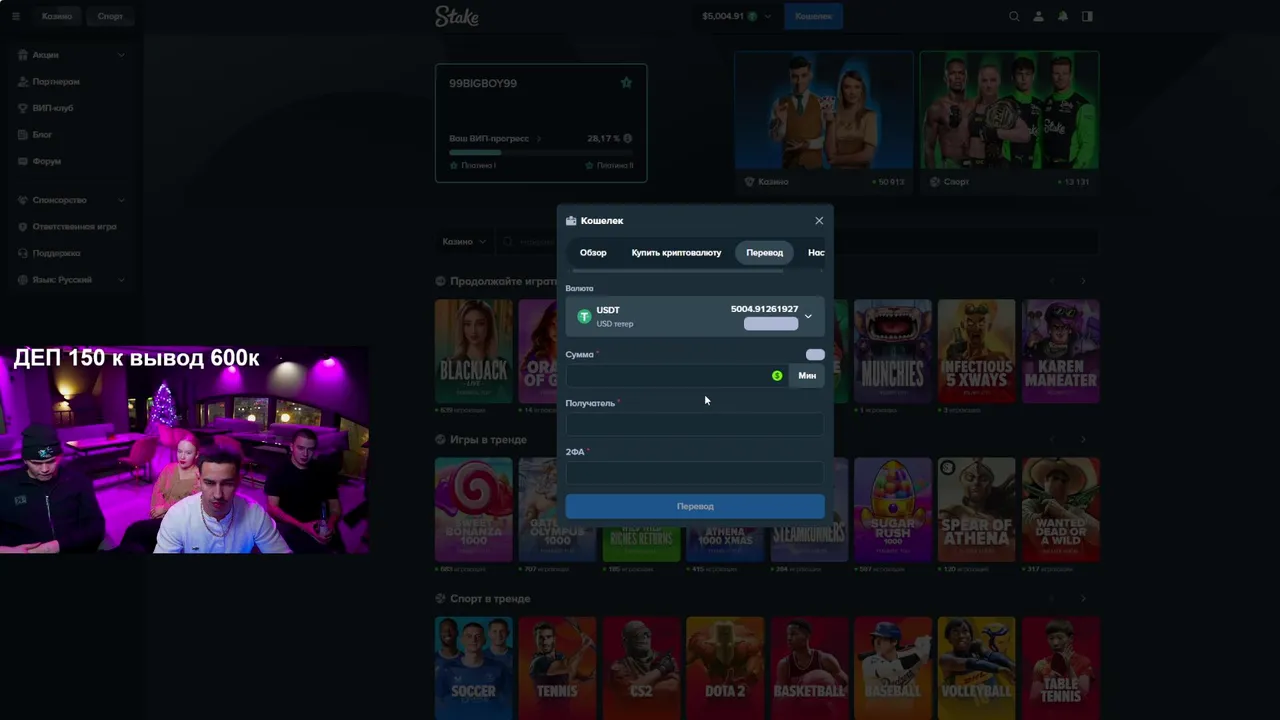Switch to Спорт in top bar
This screenshot has height=720, width=1280.
coord(110,16)
